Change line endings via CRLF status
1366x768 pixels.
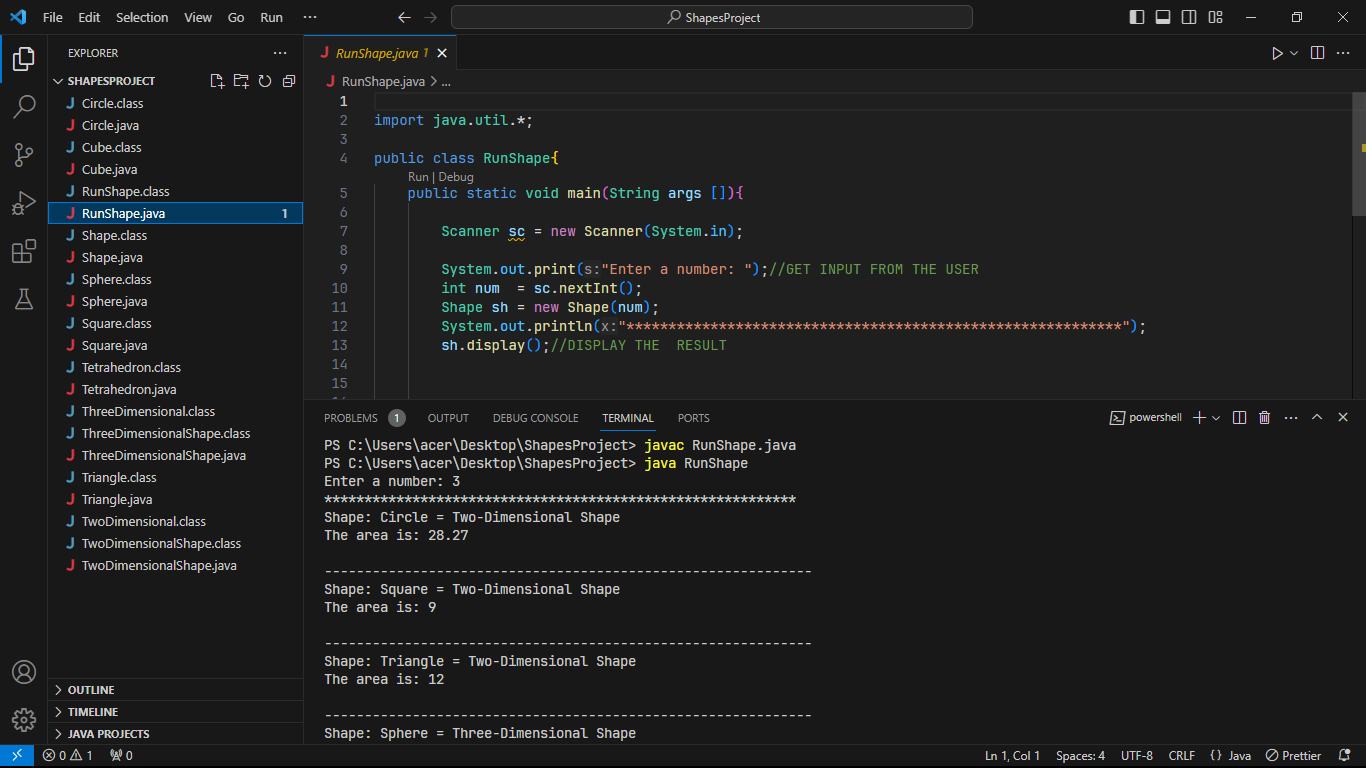pos(1181,756)
